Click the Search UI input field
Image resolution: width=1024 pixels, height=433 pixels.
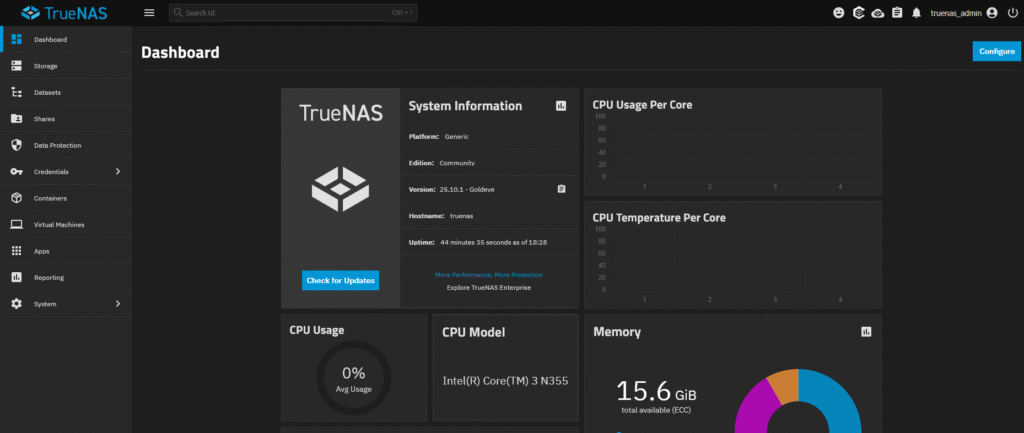[293, 12]
